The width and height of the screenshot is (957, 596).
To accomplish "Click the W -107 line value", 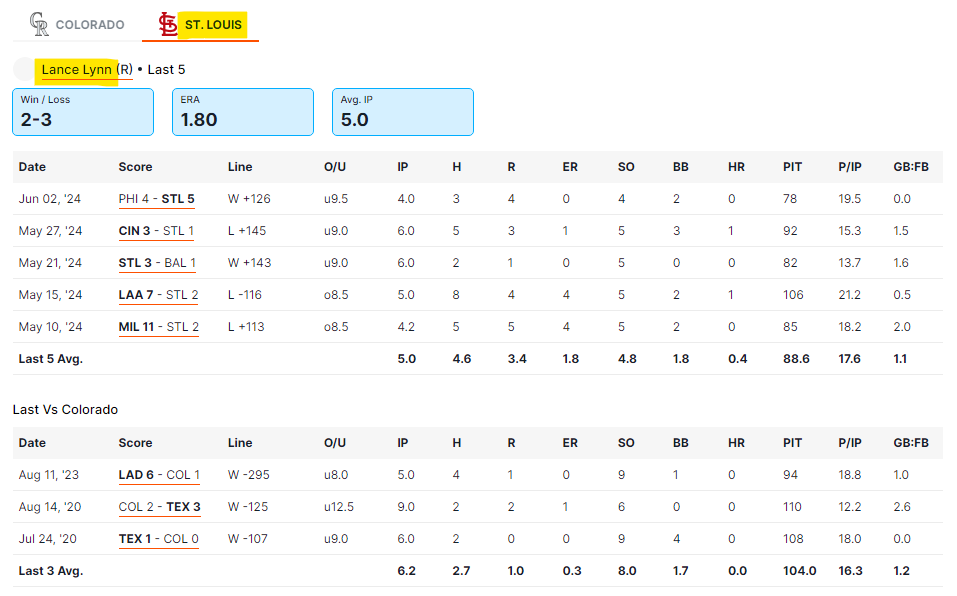I will pos(248,539).
